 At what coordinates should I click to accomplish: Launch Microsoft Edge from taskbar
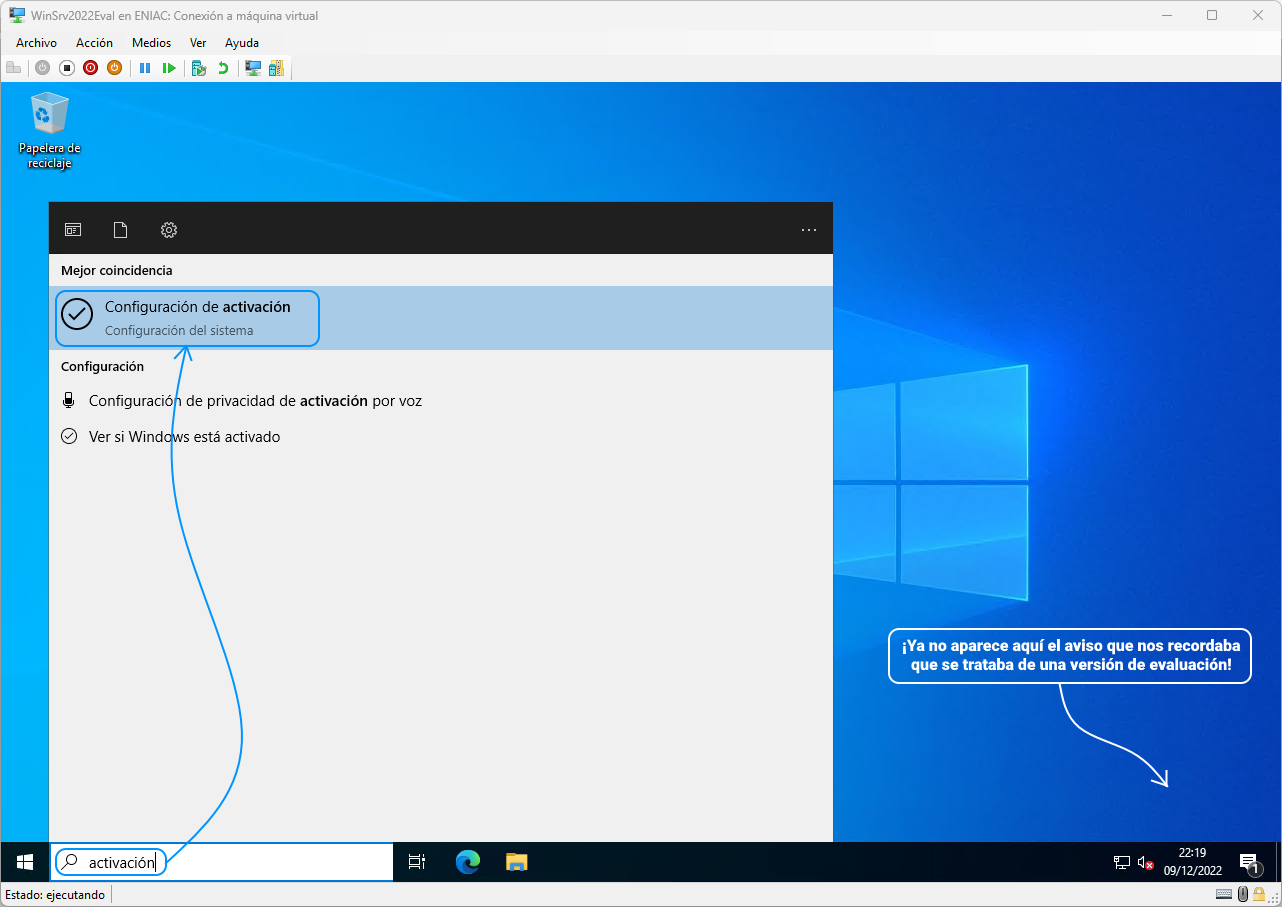click(x=468, y=862)
